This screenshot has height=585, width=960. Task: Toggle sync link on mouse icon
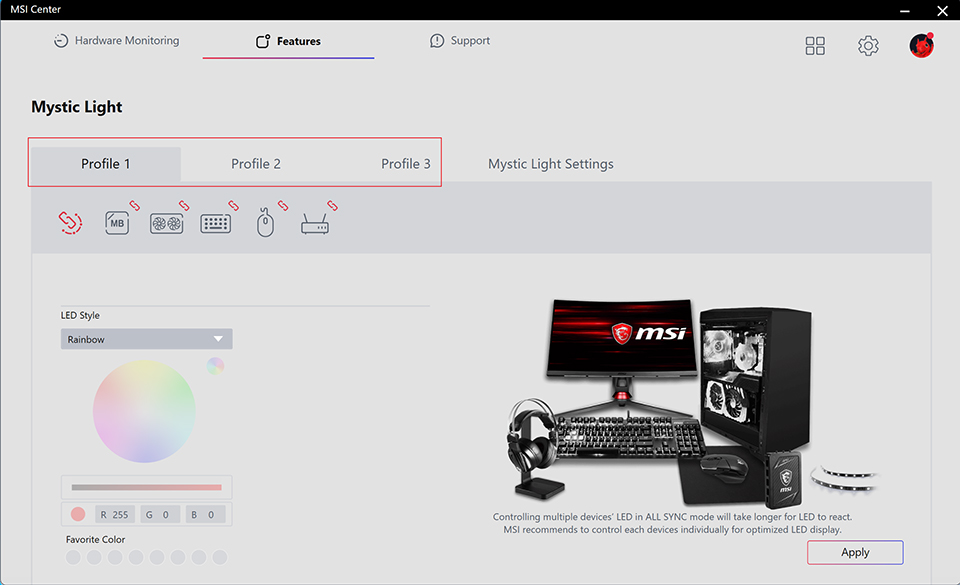point(283,206)
